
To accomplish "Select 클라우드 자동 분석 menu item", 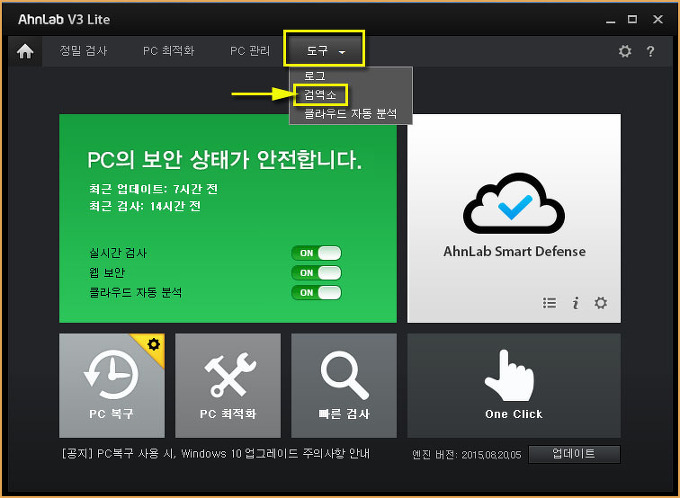I will coord(350,114).
